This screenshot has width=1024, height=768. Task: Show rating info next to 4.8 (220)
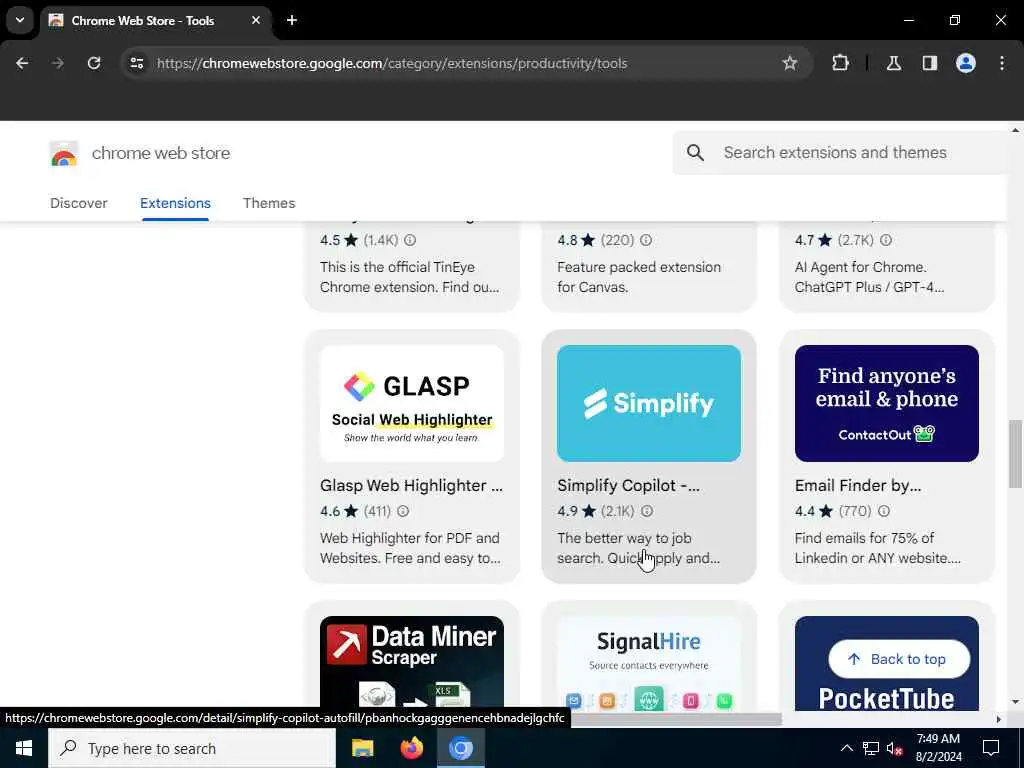point(646,240)
